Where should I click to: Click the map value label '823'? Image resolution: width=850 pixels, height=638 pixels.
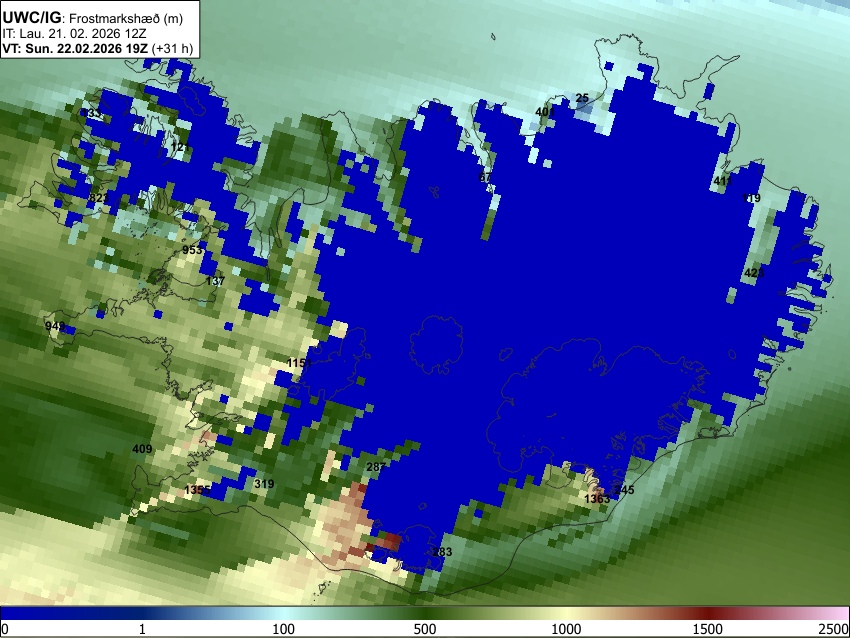[x=99, y=197]
